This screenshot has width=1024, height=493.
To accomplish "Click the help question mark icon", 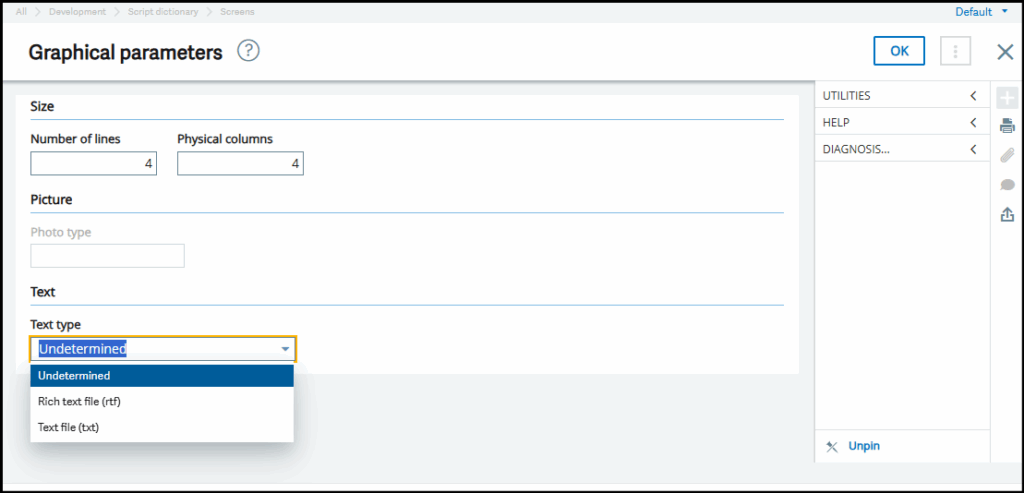I will (x=248, y=52).
